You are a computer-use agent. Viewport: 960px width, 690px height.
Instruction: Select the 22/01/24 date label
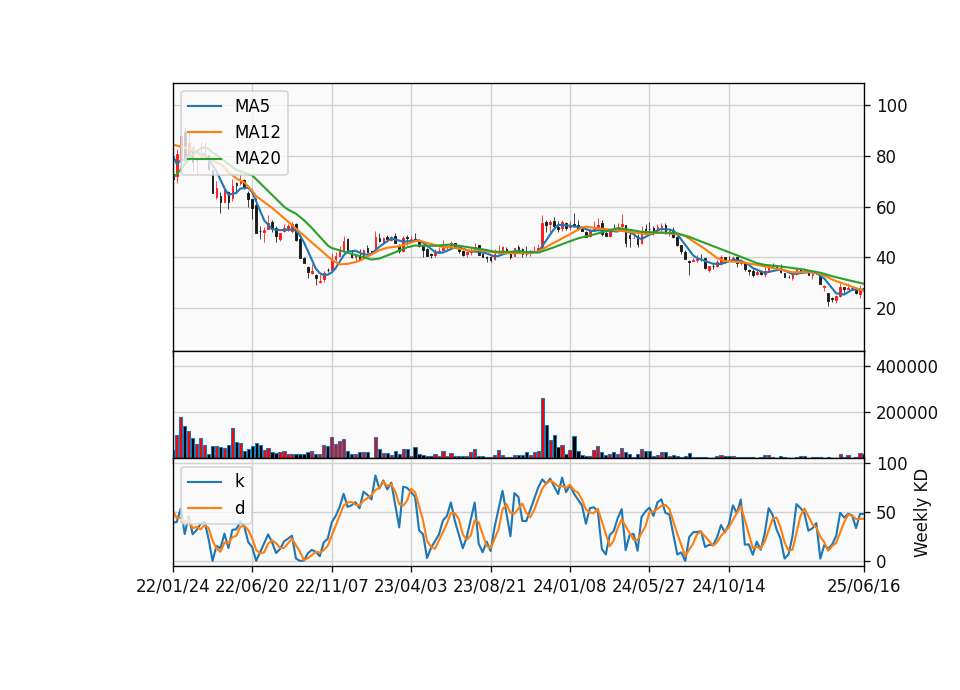(x=173, y=586)
